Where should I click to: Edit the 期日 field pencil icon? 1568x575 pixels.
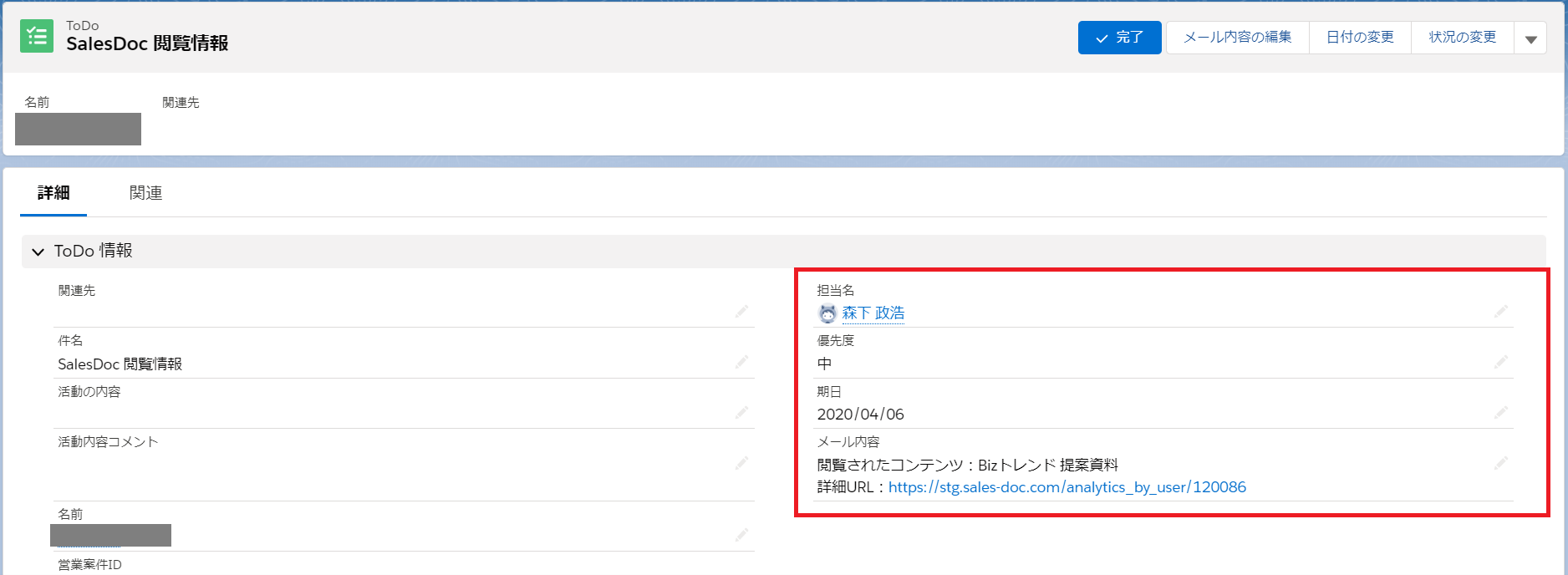(x=1501, y=413)
